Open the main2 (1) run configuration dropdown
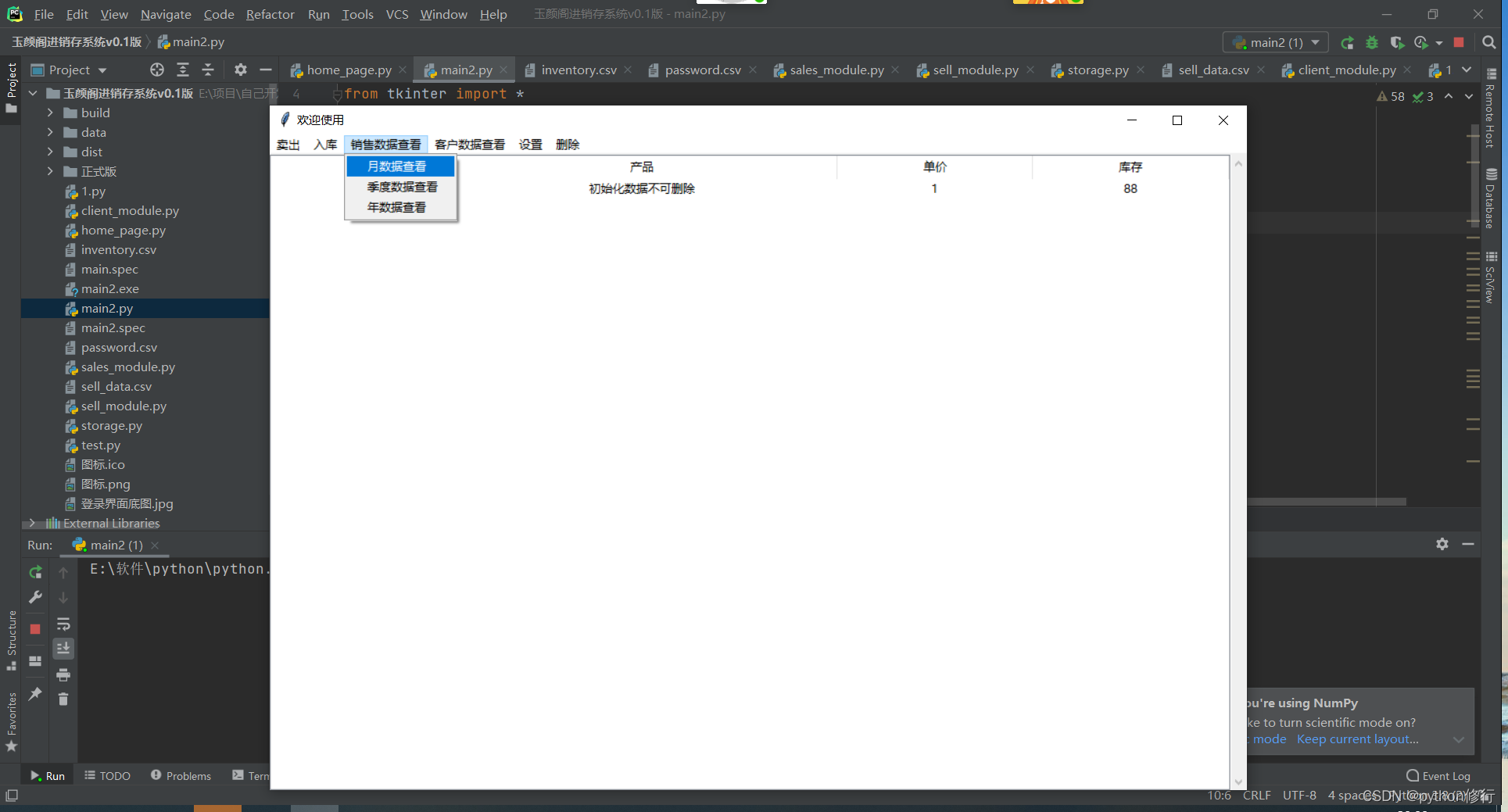Viewport: 1508px width, 812px height. pyautogui.click(x=1276, y=42)
